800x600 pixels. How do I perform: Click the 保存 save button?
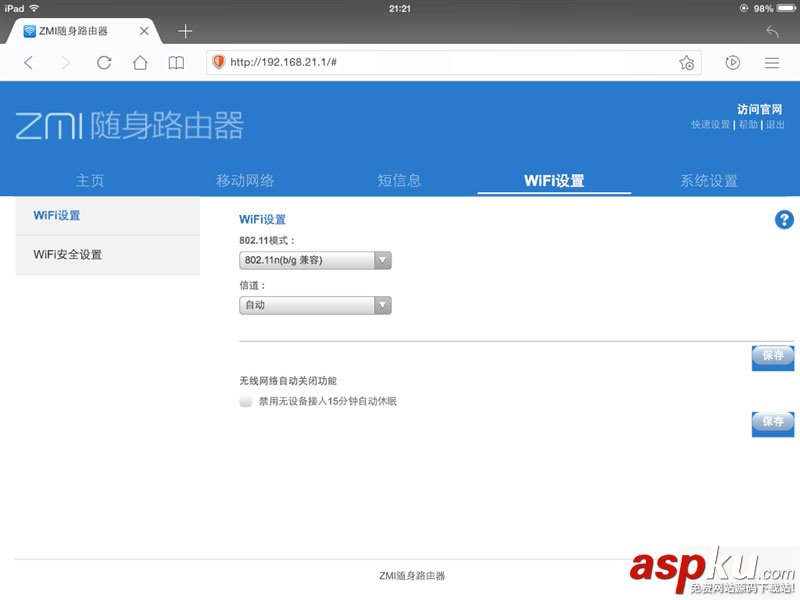(772, 357)
